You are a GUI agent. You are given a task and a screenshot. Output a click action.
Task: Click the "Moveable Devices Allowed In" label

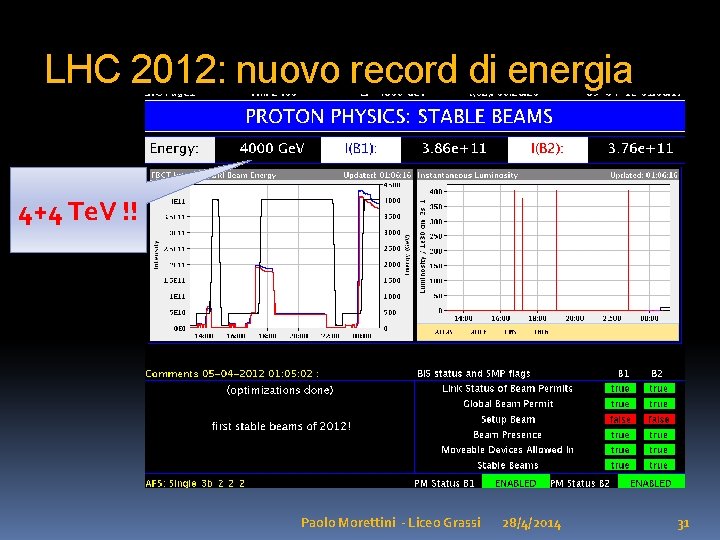(x=507, y=450)
